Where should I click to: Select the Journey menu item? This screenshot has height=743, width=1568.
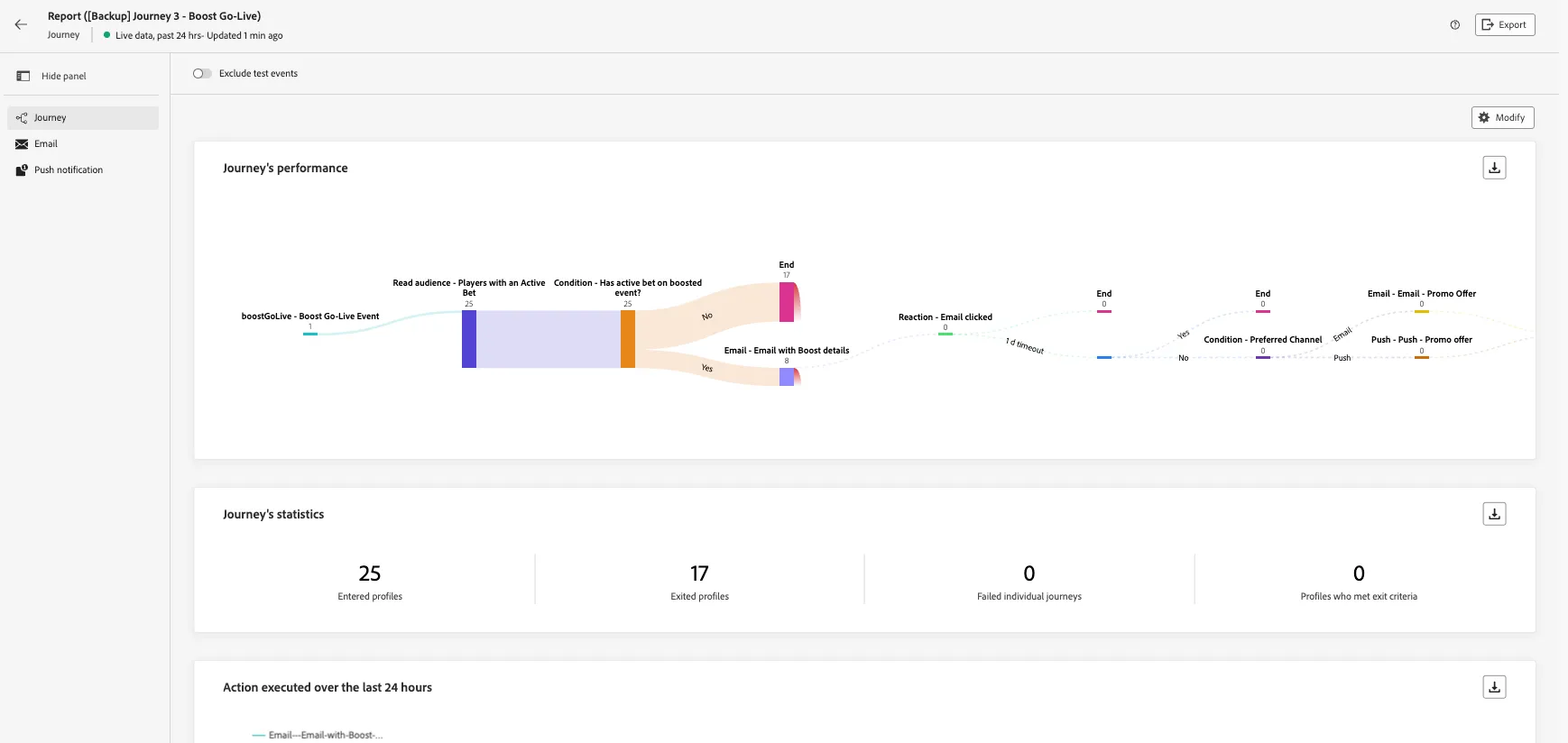point(83,118)
